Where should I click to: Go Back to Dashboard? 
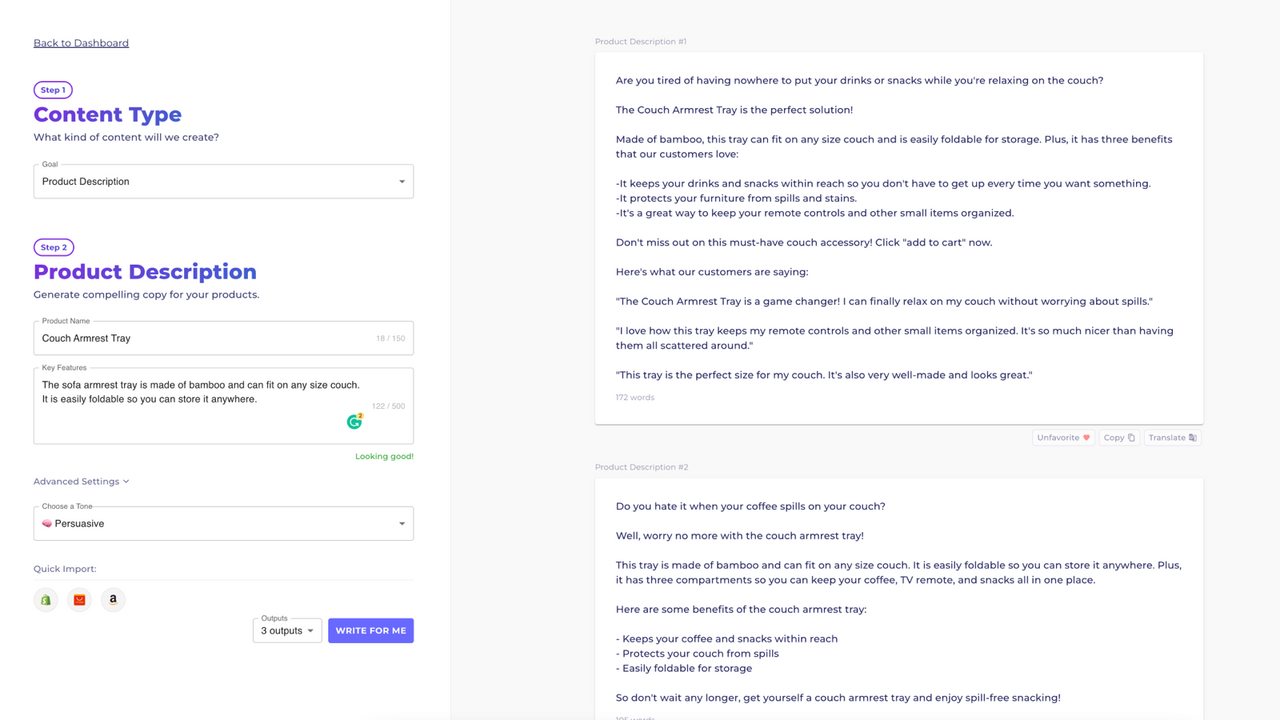tap(80, 42)
